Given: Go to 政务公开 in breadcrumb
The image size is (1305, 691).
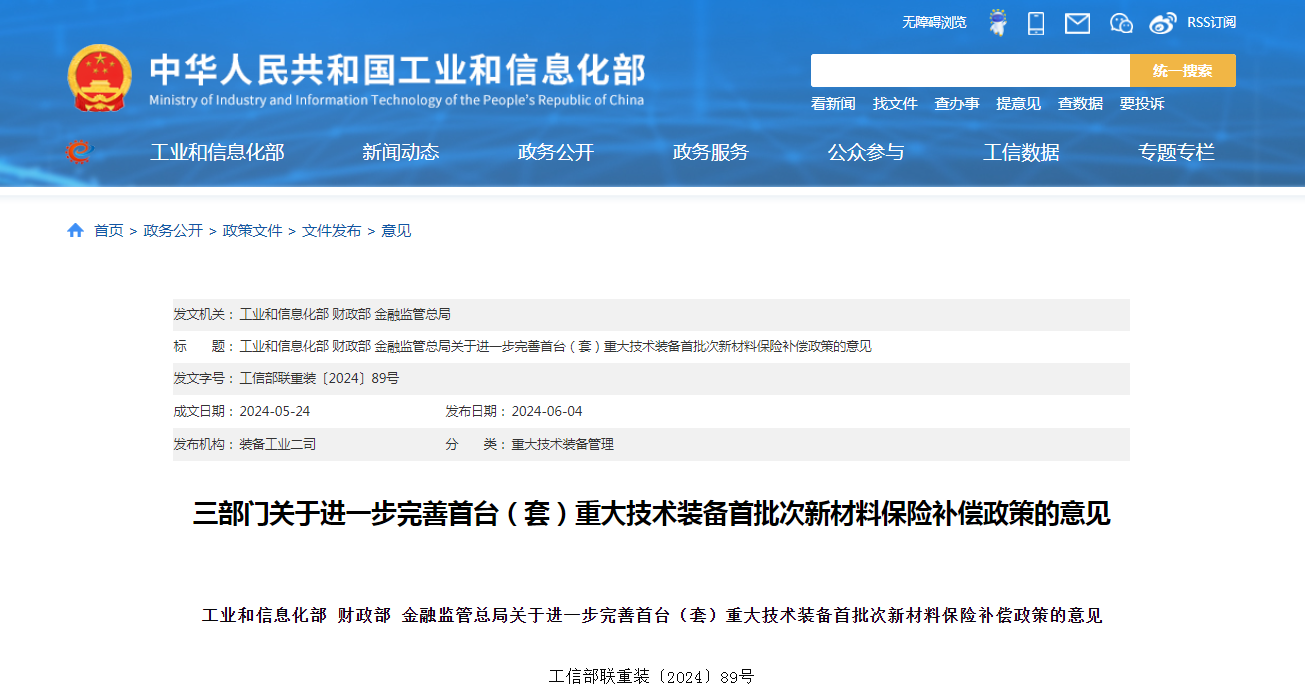Looking at the screenshot, I should coord(173,231).
